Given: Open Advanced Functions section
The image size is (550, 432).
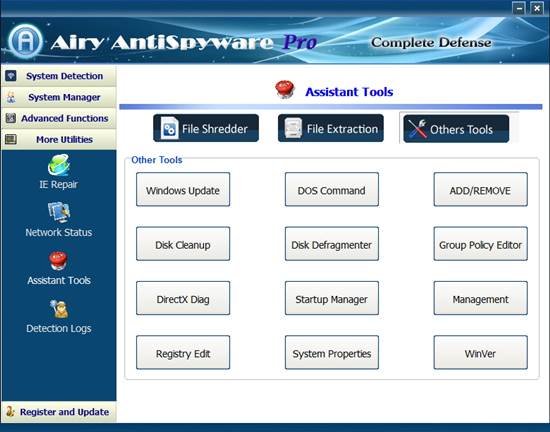Looking at the screenshot, I should (x=59, y=118).
